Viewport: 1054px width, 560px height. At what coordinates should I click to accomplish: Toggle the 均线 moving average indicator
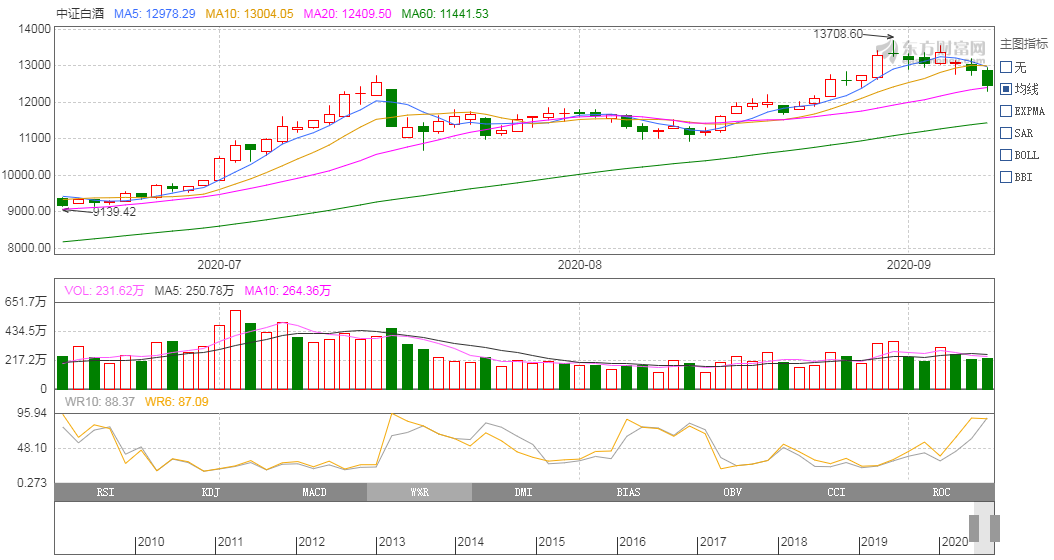tap(1006, 89)
